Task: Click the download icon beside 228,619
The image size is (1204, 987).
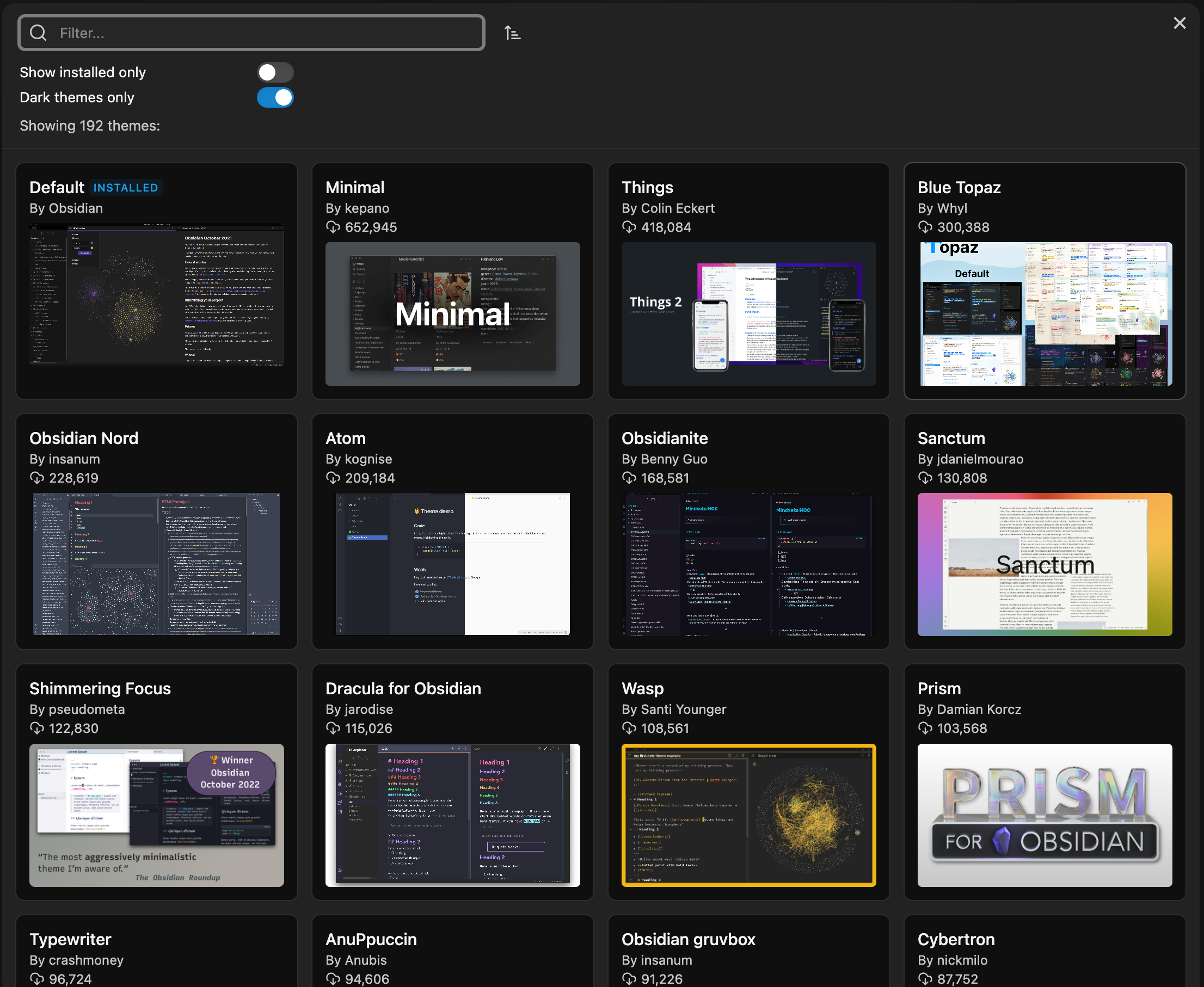Action: [37, 478]
